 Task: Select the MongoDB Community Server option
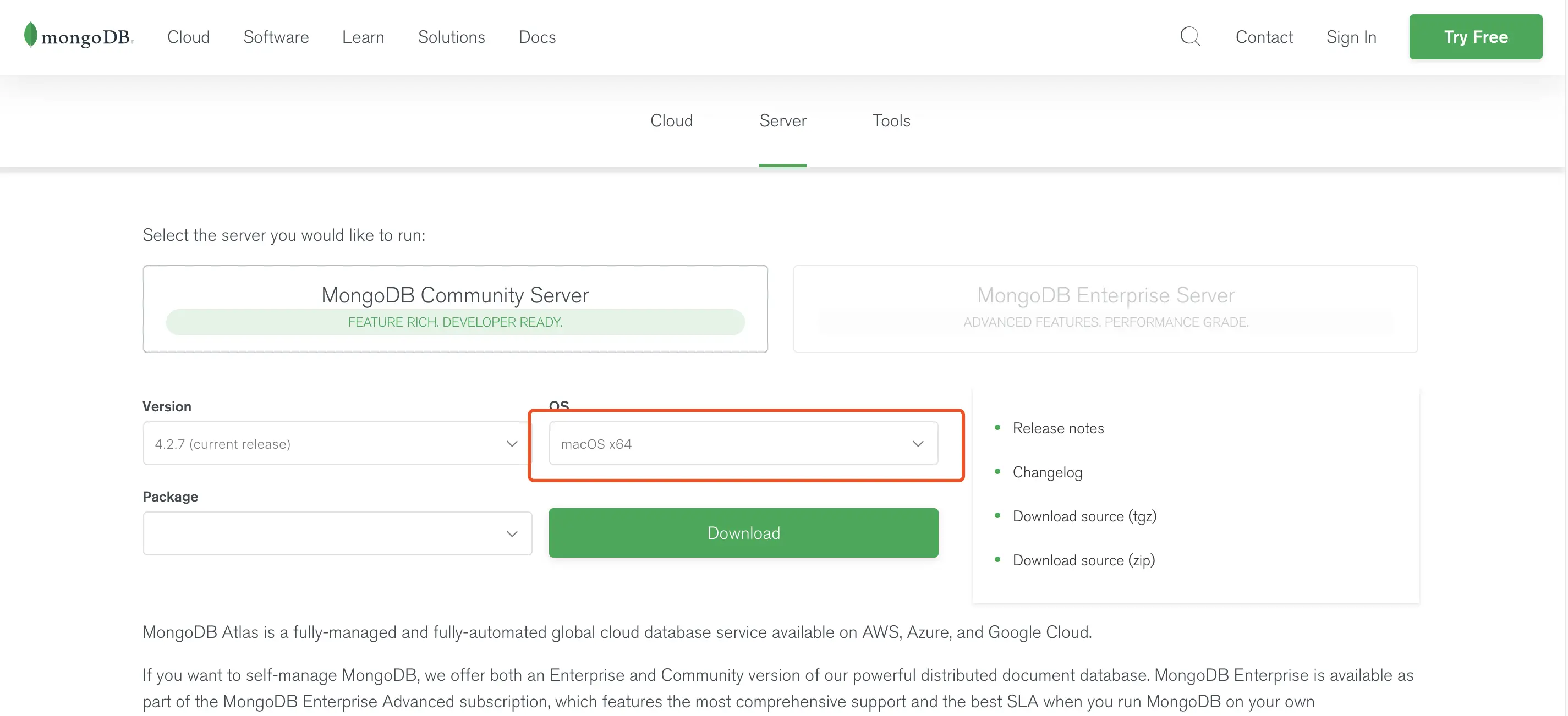[454, 309]
